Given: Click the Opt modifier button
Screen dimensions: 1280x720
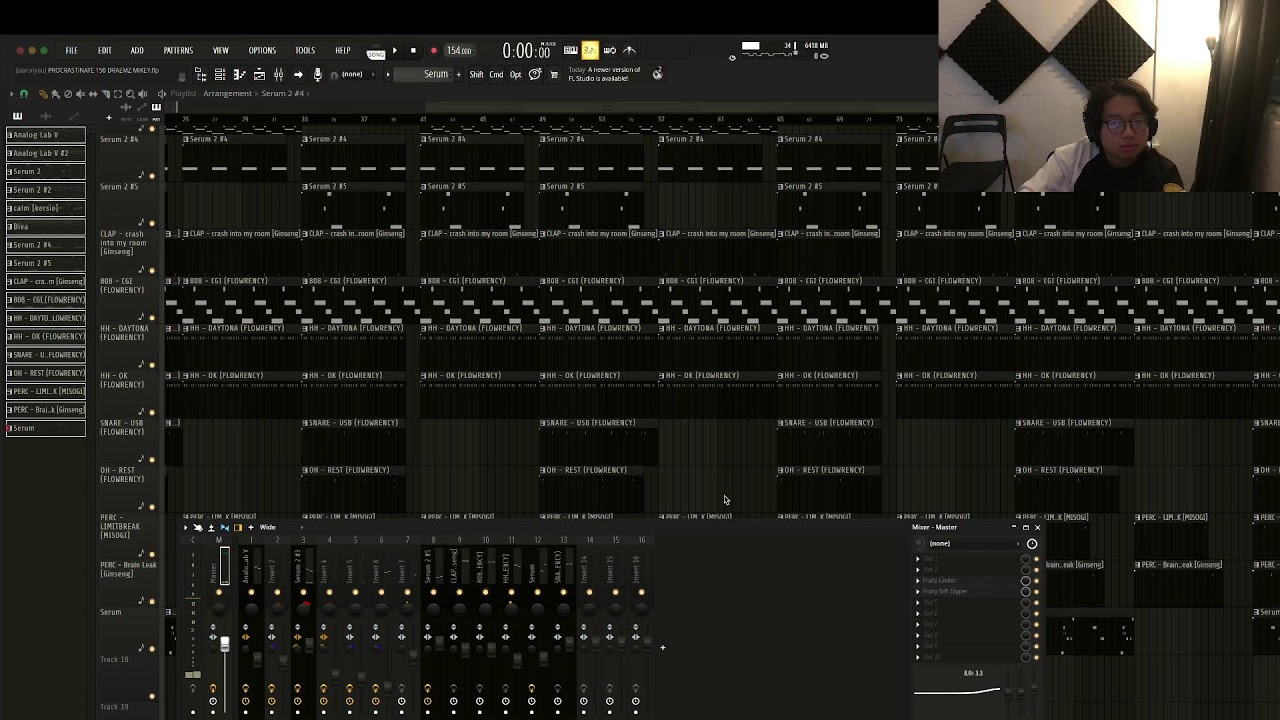Looking at the screenshot, I should 515,74.
